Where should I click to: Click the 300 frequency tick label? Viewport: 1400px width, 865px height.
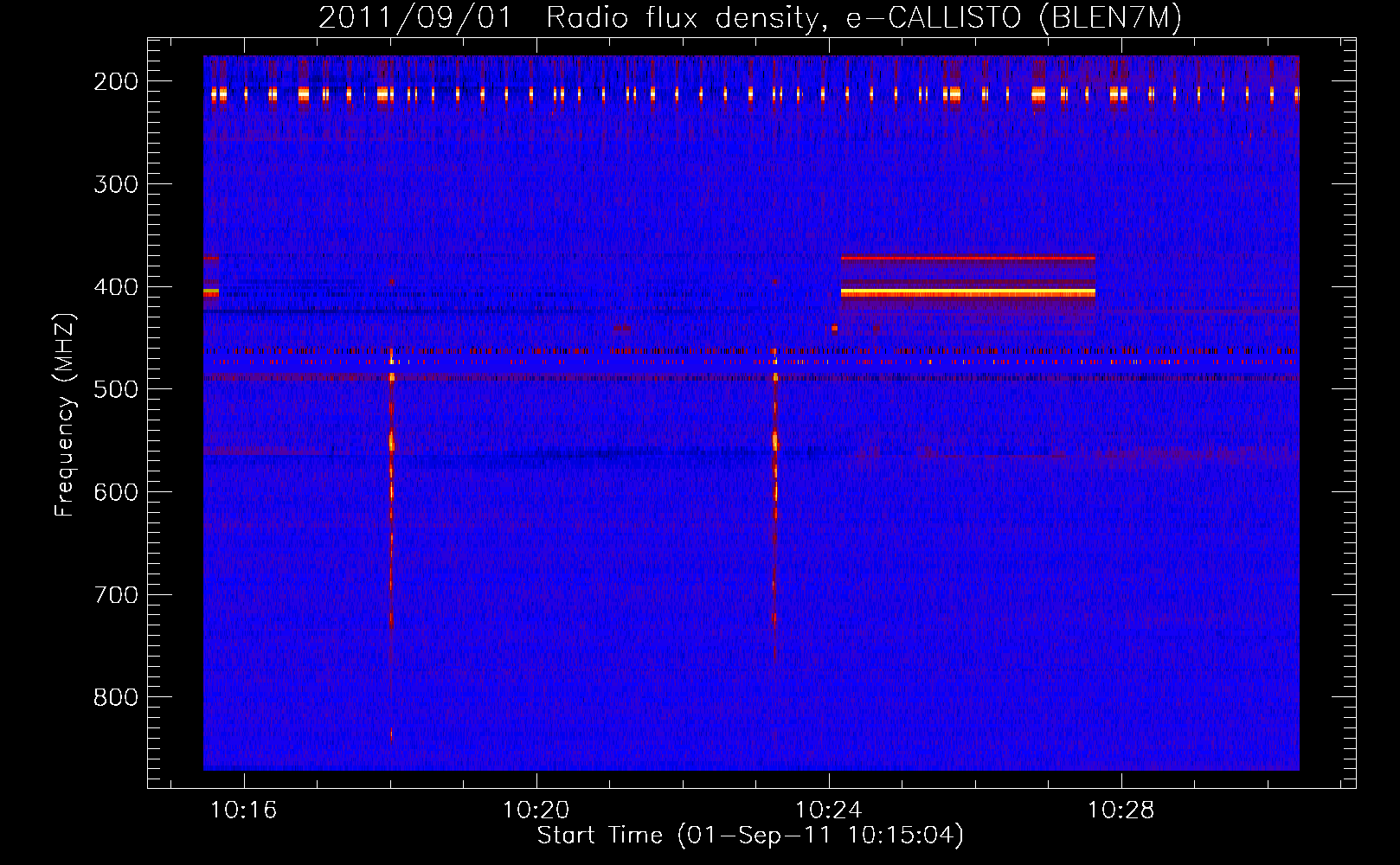pos(116,184)
